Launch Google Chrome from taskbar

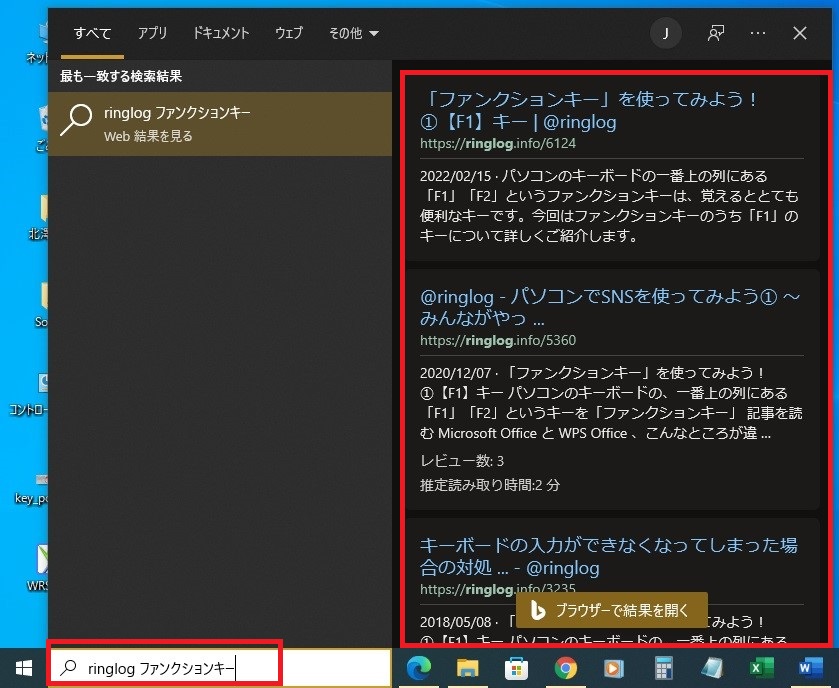[x=566, y=668]
